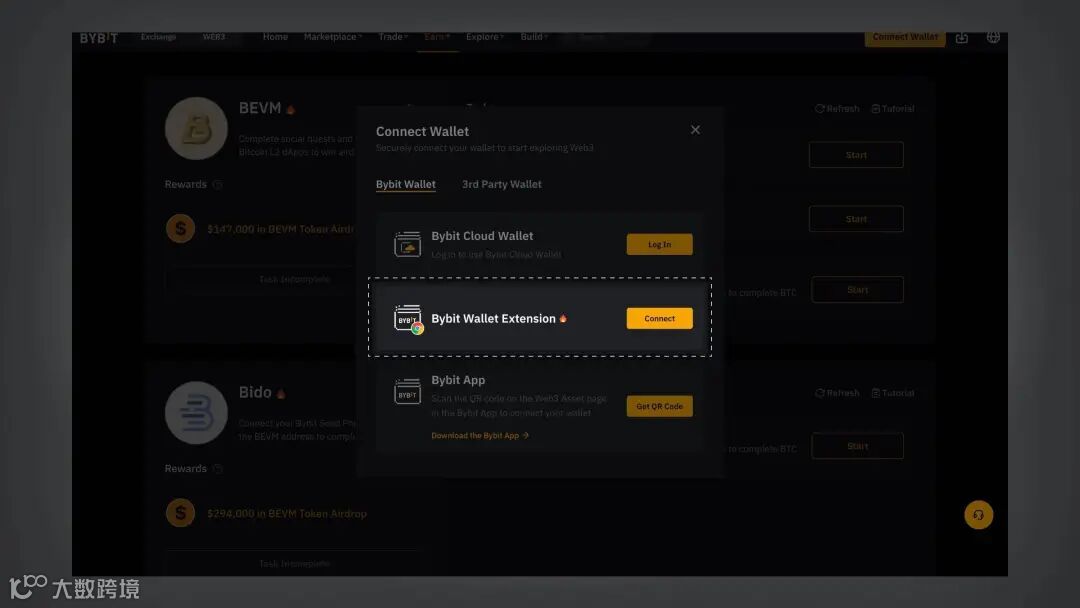Refresh the BEVM task status
1080x608 pixels.
tap(837, 109)
